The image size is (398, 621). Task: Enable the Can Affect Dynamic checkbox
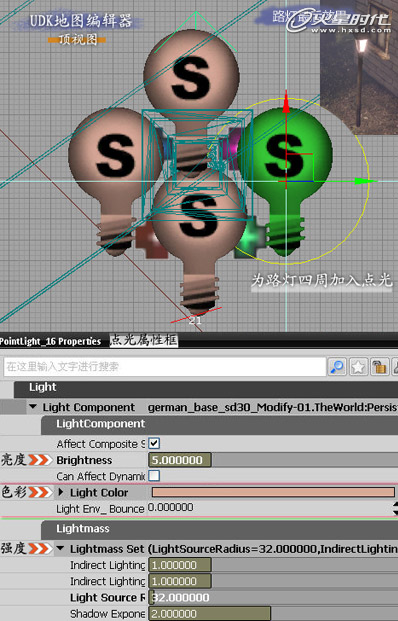click(154, 475)
